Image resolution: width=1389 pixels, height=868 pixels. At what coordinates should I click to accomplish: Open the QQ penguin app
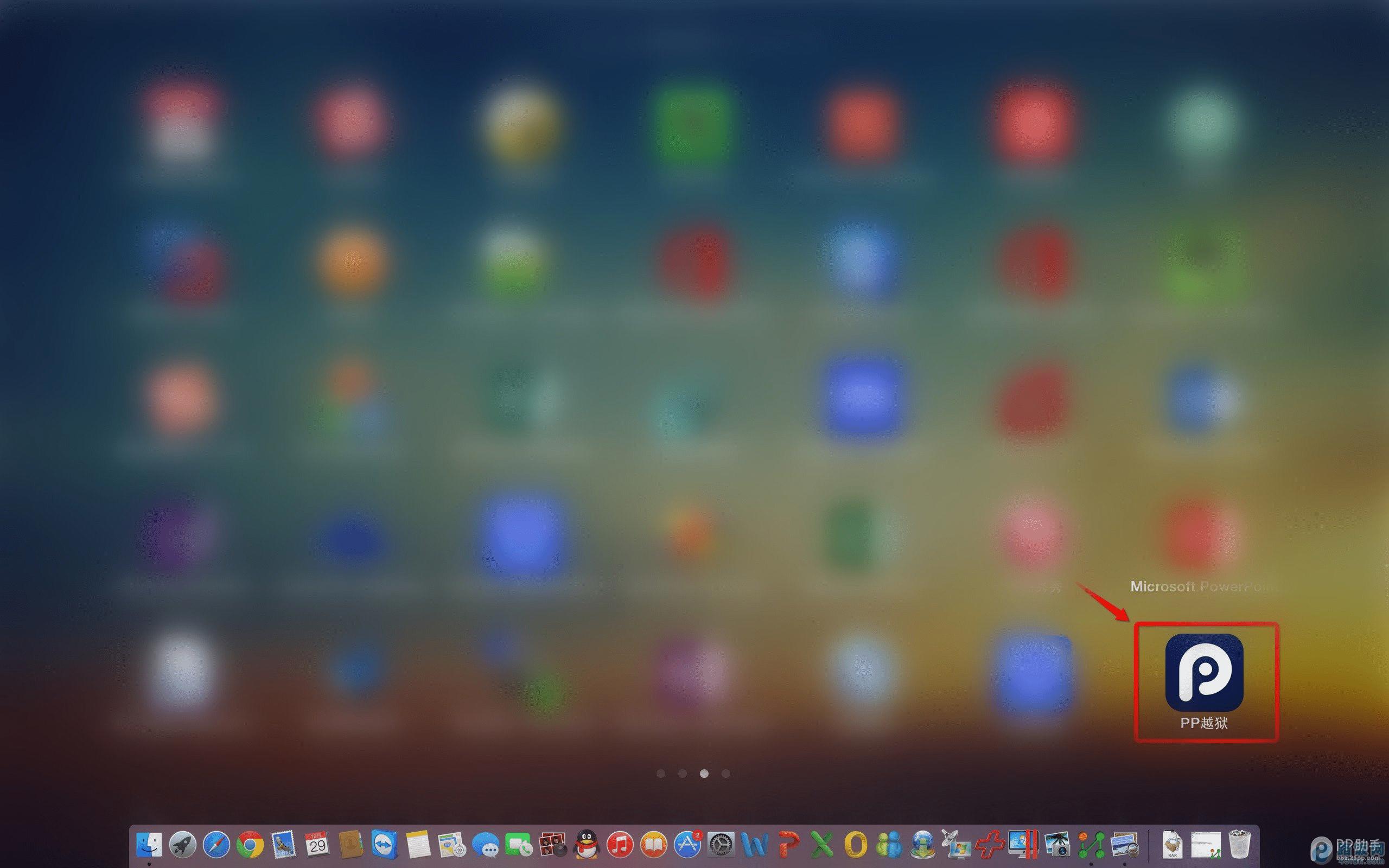point(586,845)
